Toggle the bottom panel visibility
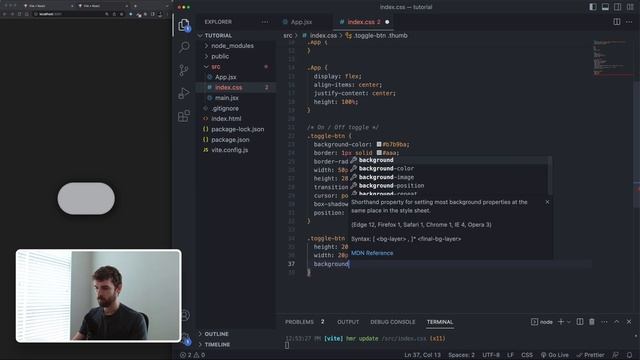 click(605, 7)
